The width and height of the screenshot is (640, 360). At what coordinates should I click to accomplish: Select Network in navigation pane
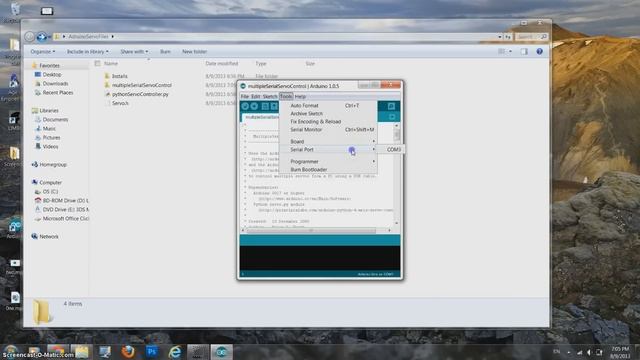point(45,236)
